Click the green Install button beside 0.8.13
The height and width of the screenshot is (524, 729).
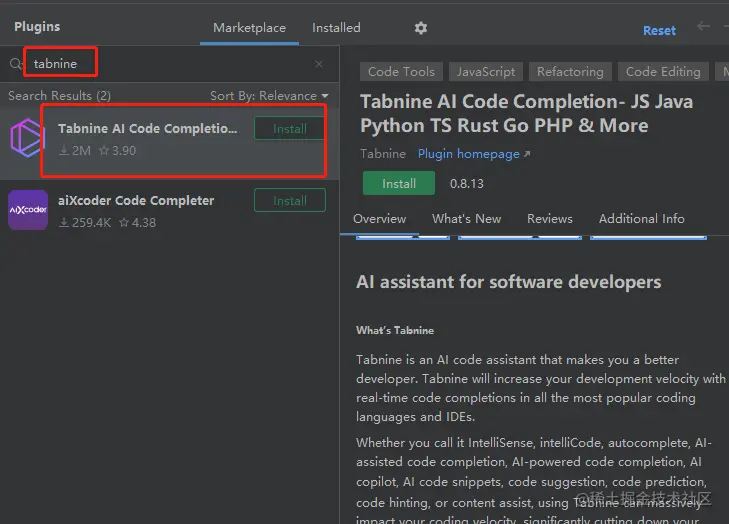(399, 183)
